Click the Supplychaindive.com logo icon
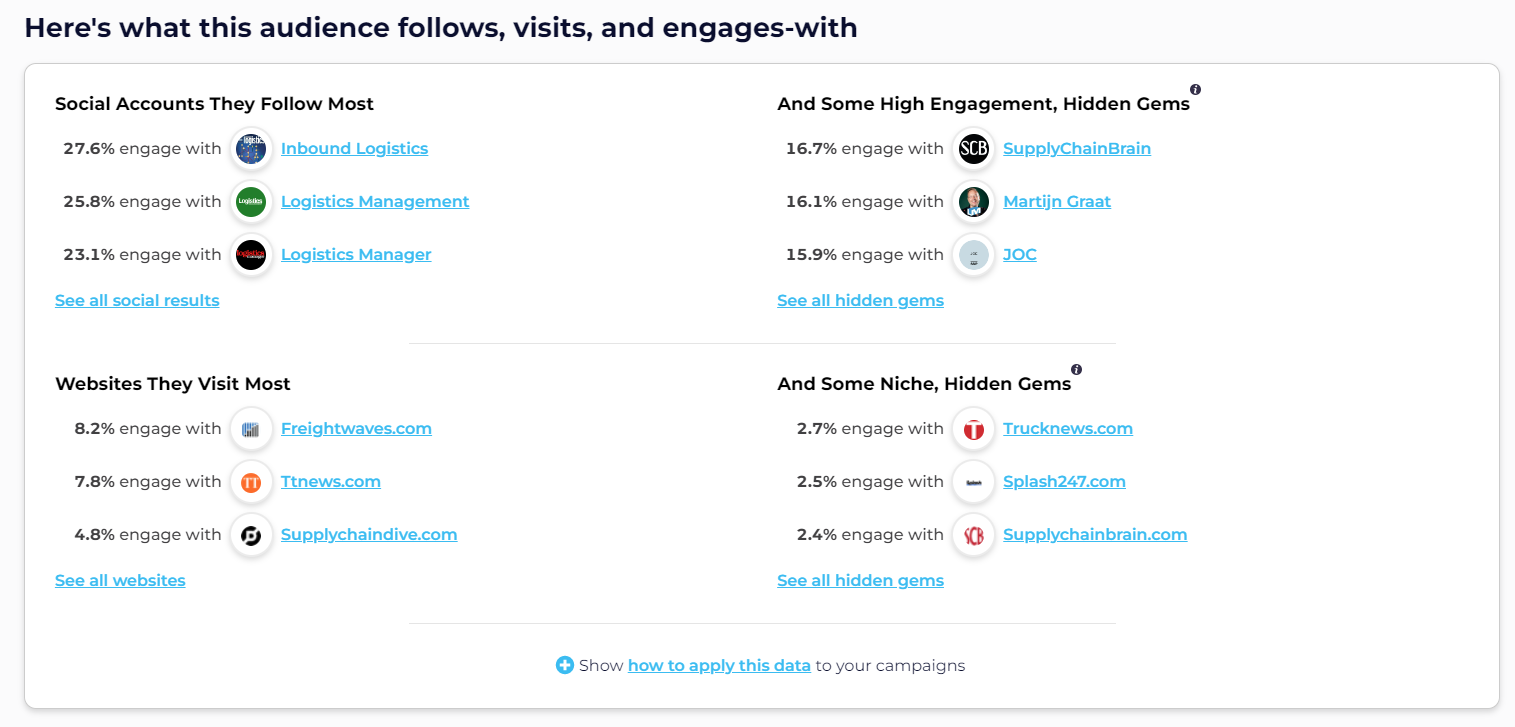The height and width of the screenshot is (727, 1515). [x=251, y=535]
